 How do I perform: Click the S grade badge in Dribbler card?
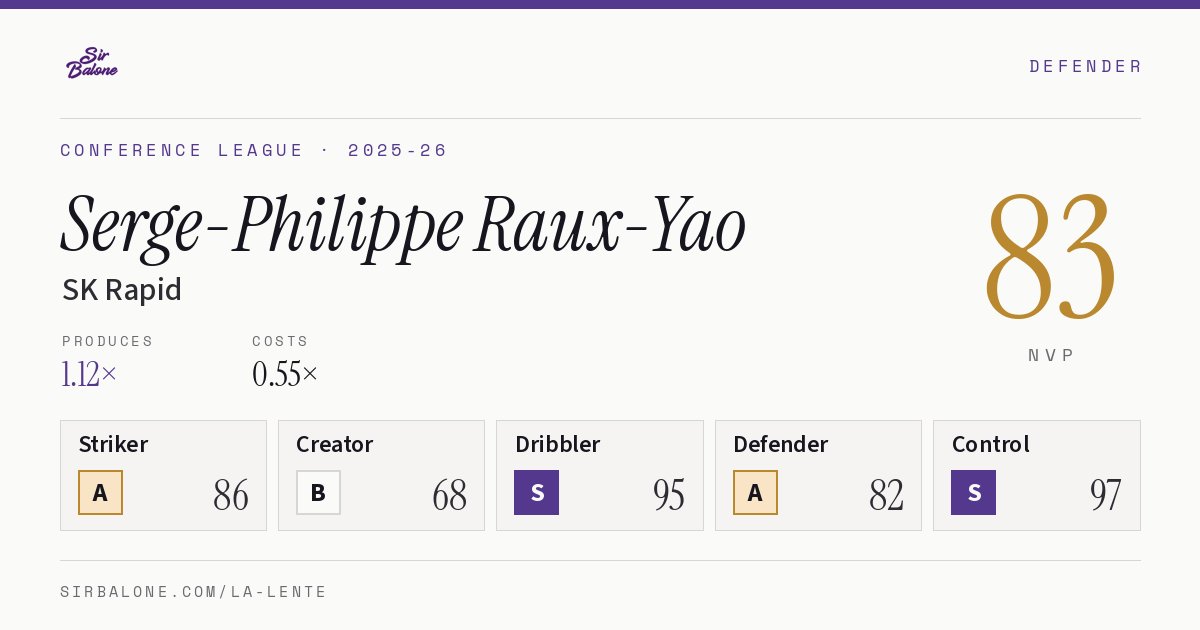[536, 493]
